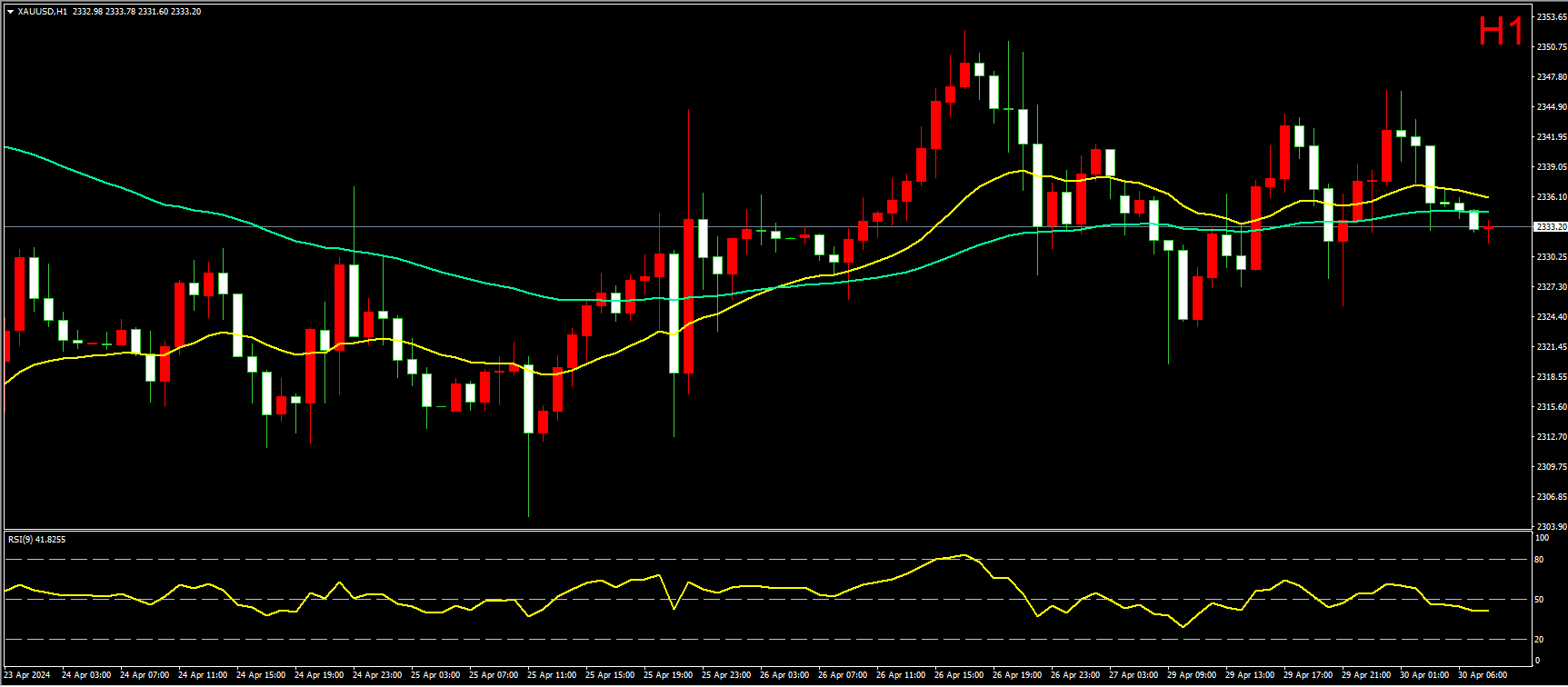Click the RSI 80 level label

click(x=1539, y=560)
